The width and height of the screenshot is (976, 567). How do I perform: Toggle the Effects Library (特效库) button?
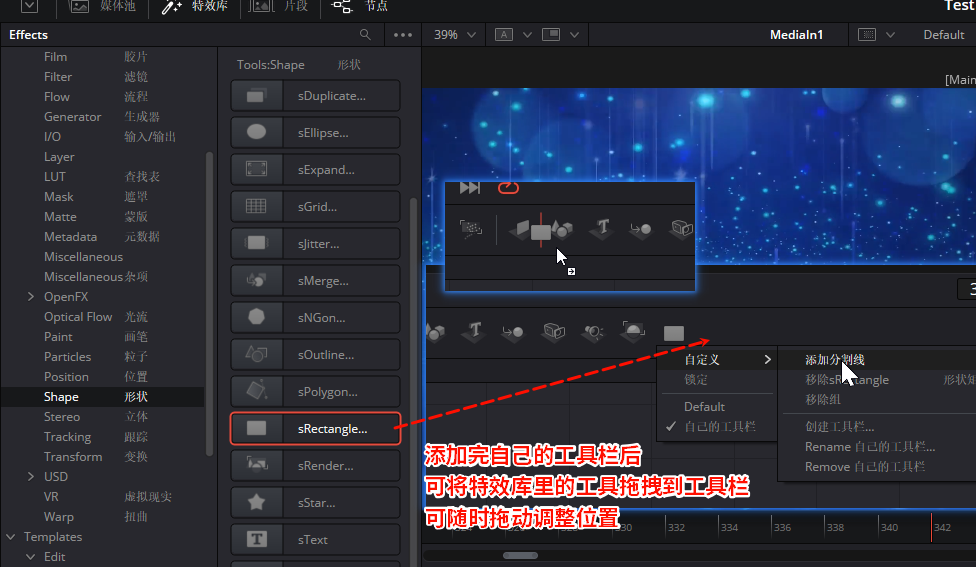[x=194, y=7]
